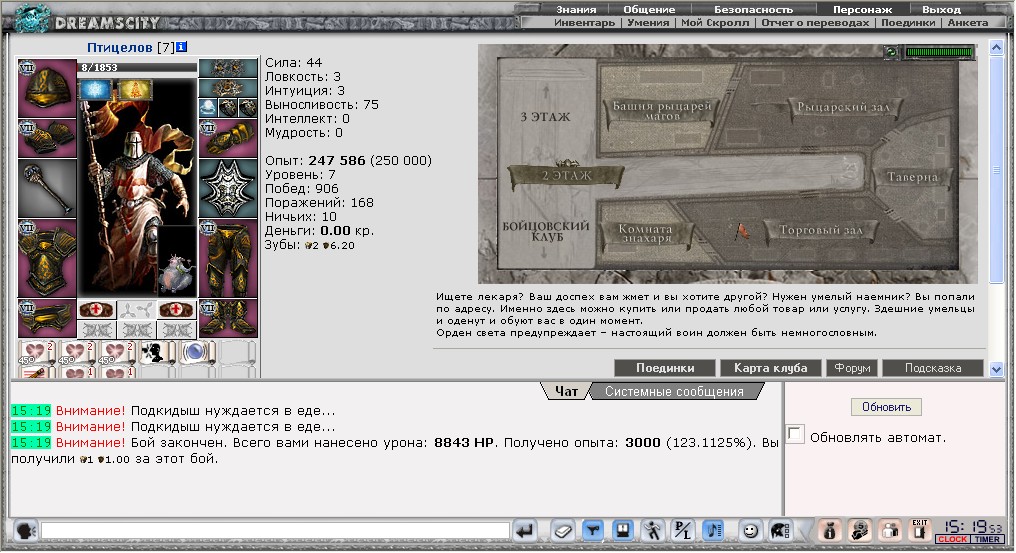
Task: Toggle the chat filter funnel icon
Action: point(592,531)
